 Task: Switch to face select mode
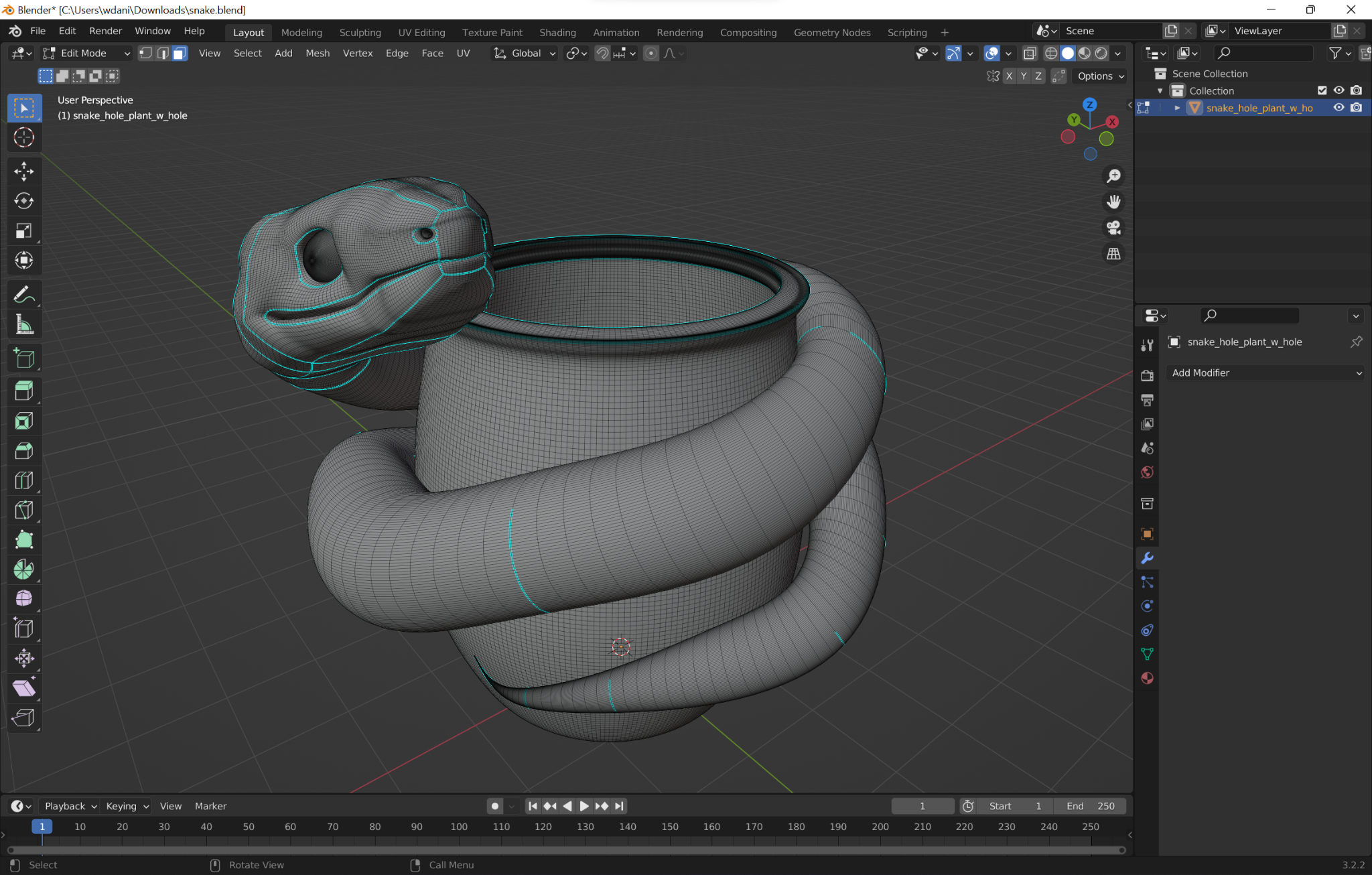[179, 53]
